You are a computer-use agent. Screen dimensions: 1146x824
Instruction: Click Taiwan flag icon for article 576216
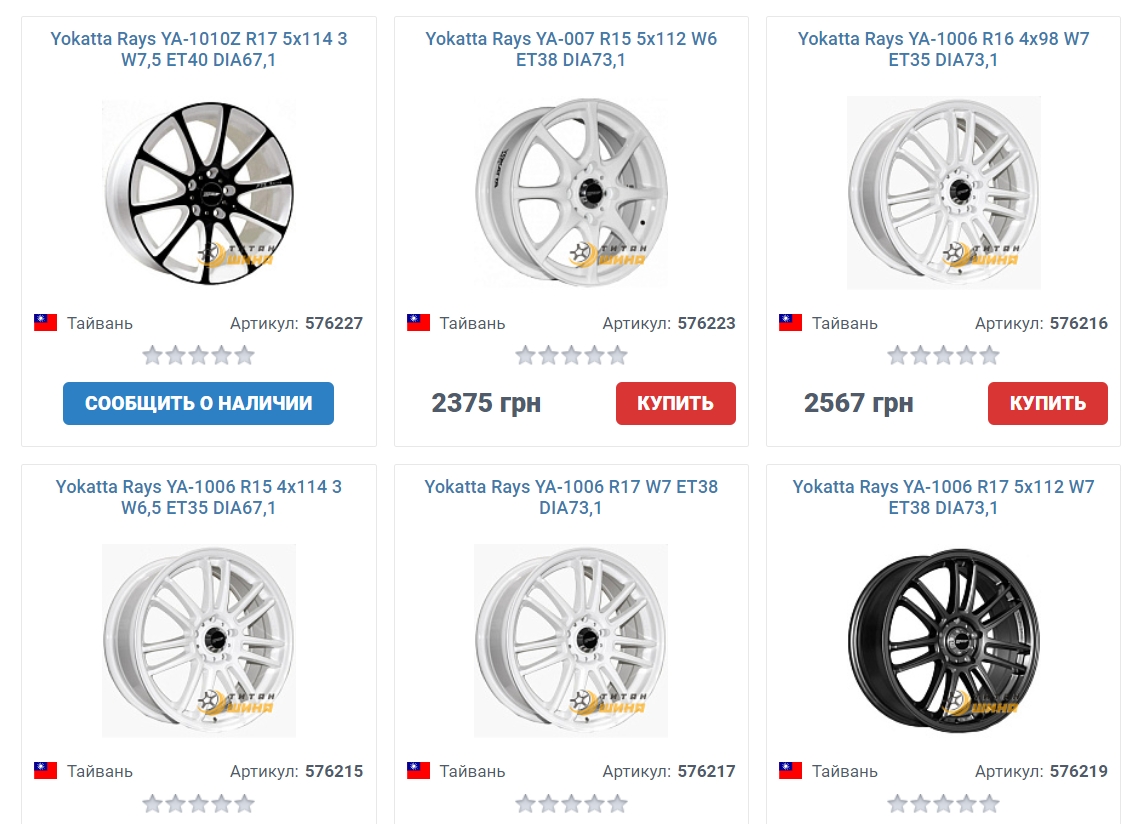pos(790,322)
